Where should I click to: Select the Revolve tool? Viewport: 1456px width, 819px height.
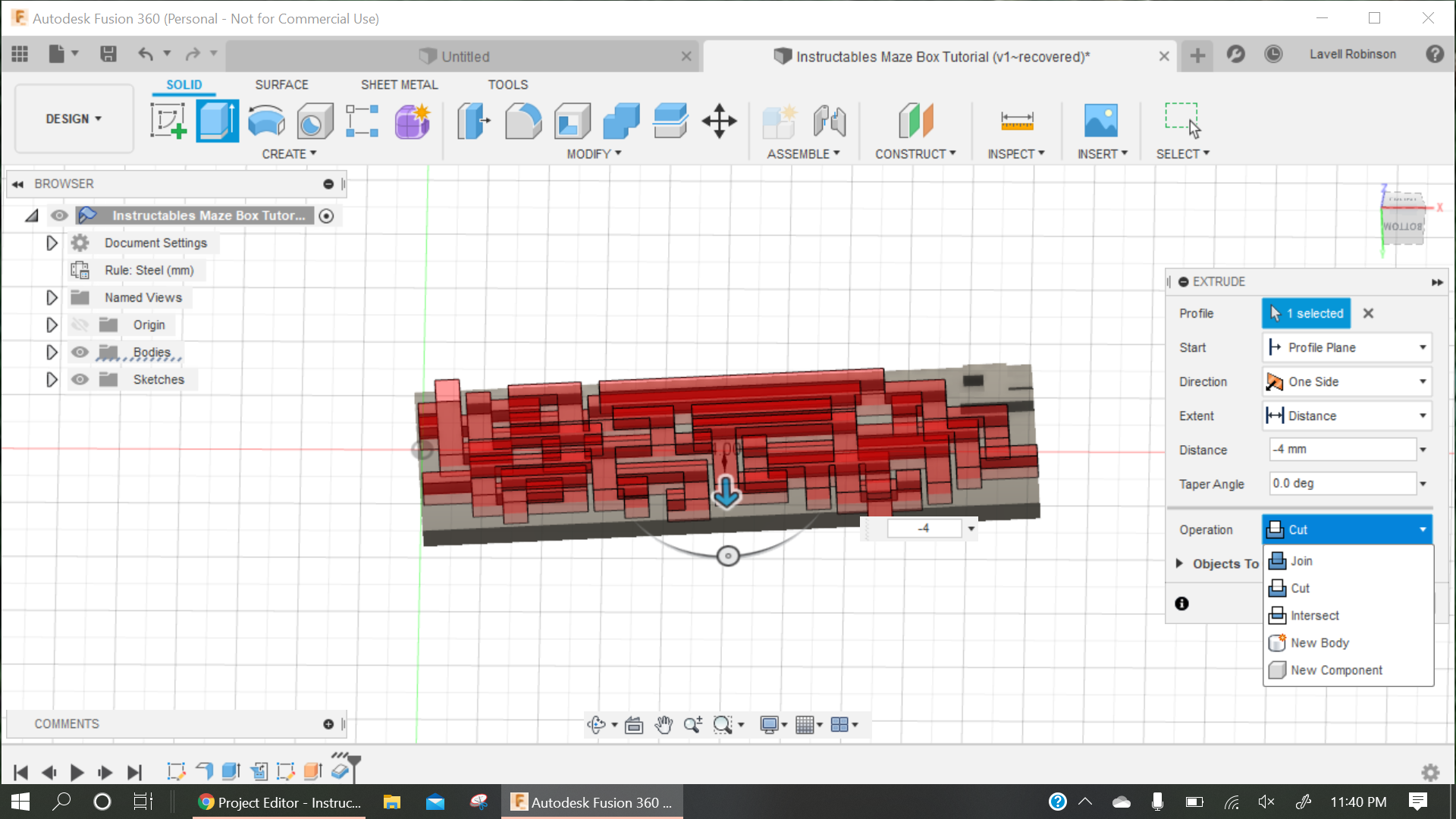point(266,121)
